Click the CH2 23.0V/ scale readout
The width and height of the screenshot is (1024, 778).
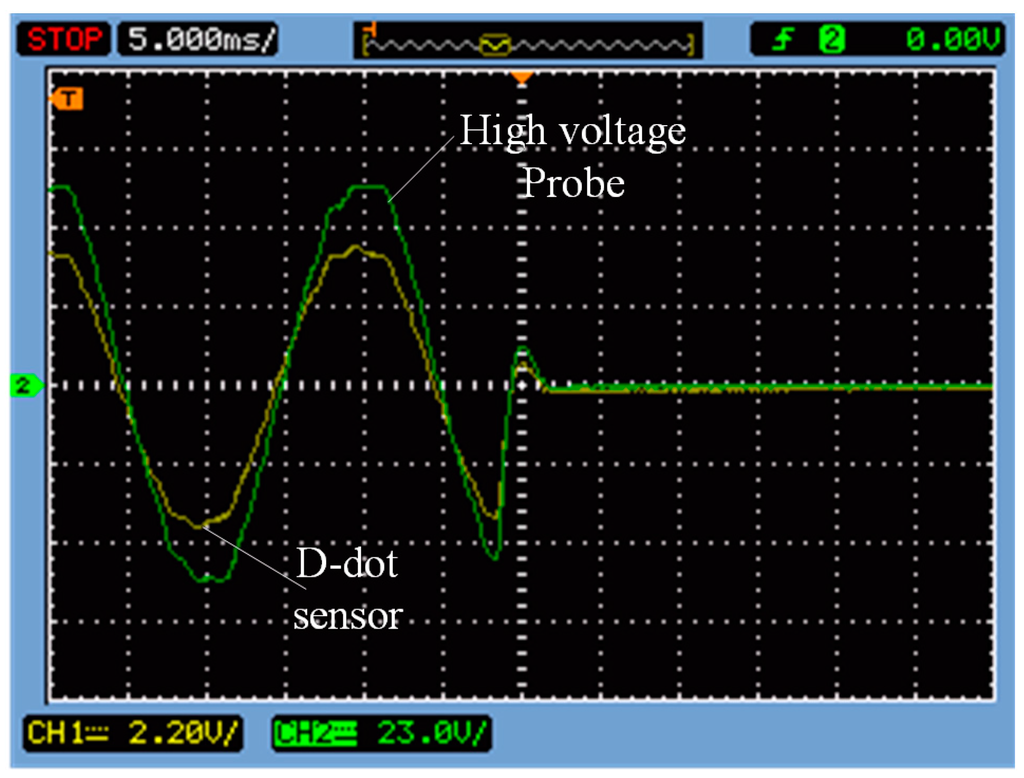click(381, 733)
